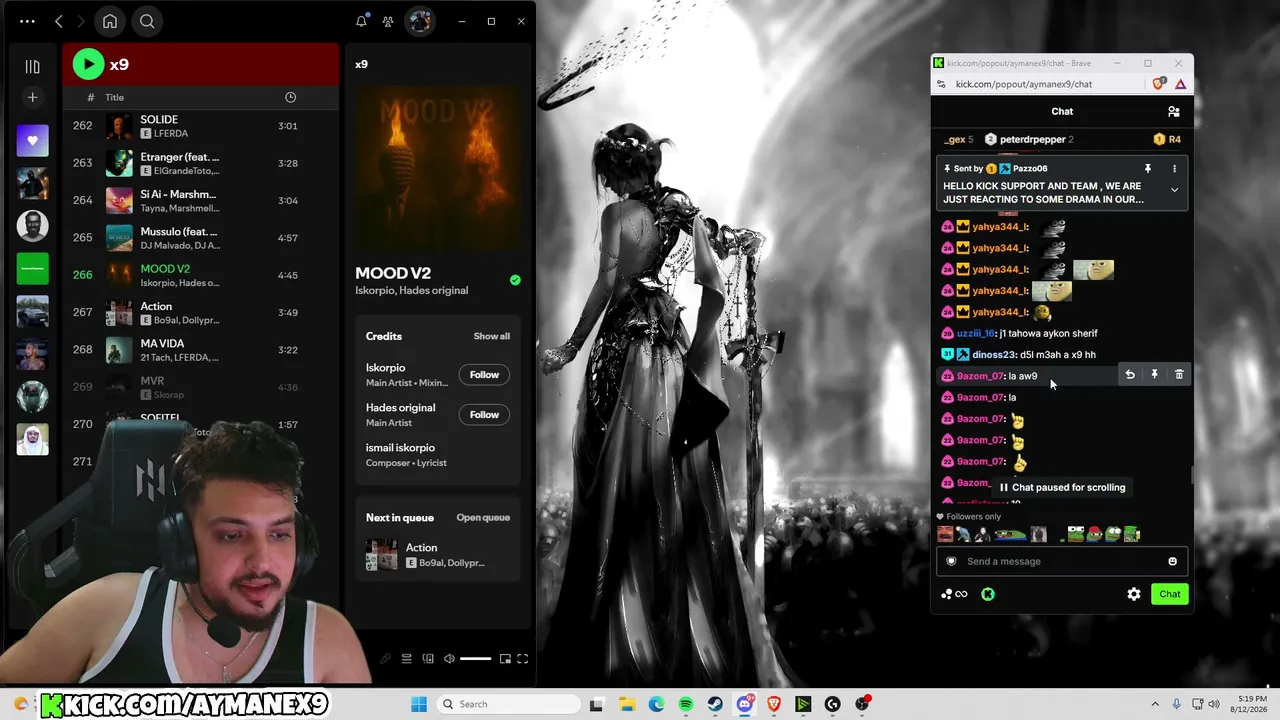1280x720 pixels.
Task: Select the track MA VIDA
Action: 202,350
